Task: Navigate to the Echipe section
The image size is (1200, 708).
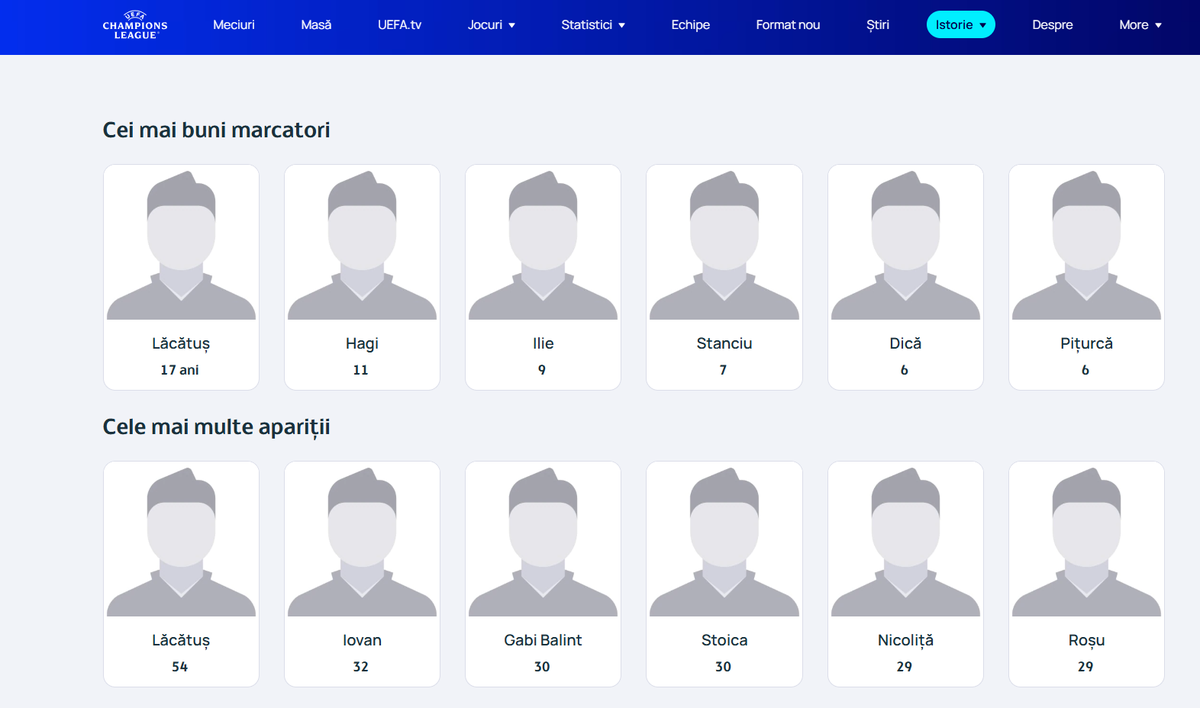Action: (x=690, y=24)
